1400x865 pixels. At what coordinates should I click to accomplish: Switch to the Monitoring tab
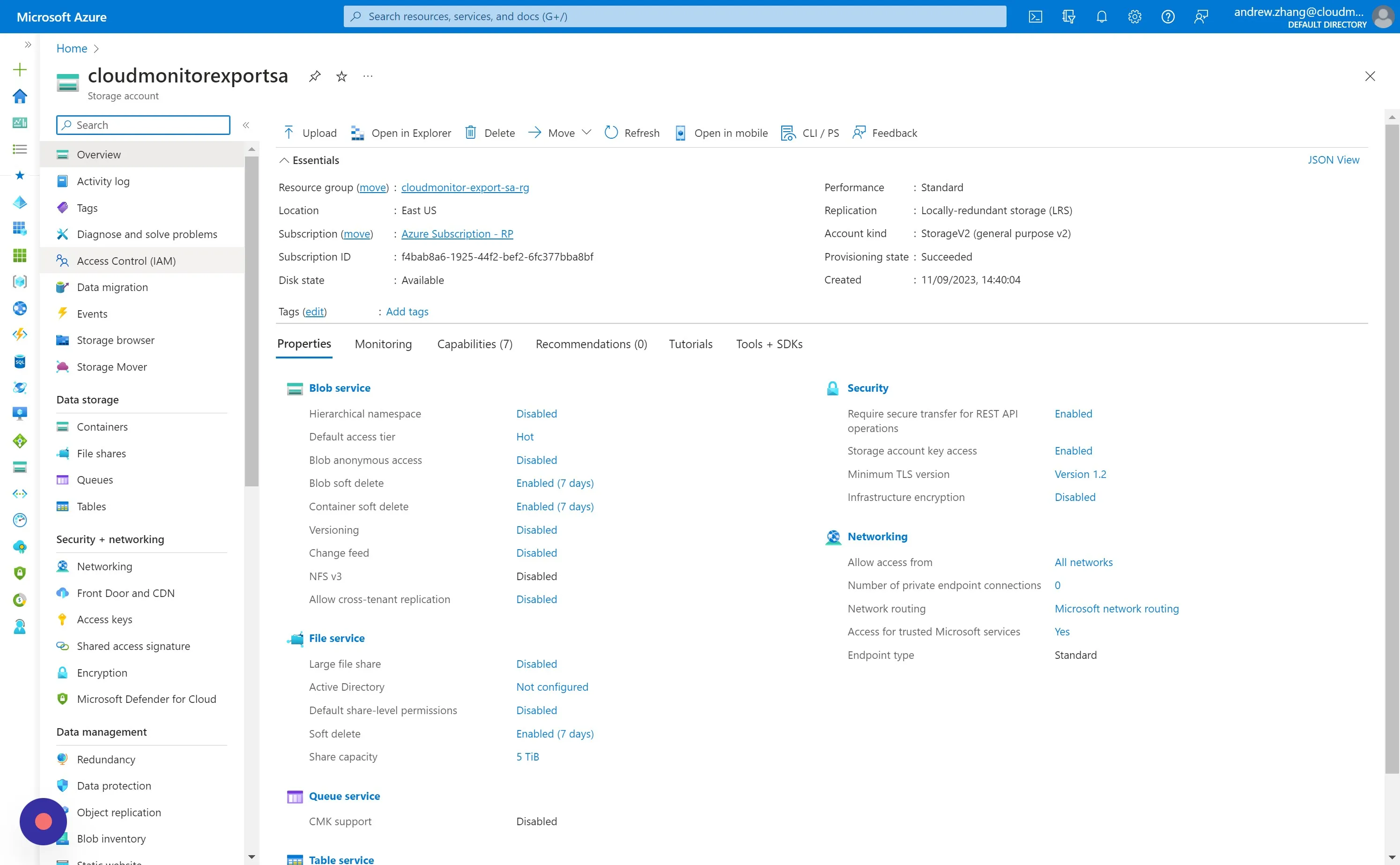[383, 344]
